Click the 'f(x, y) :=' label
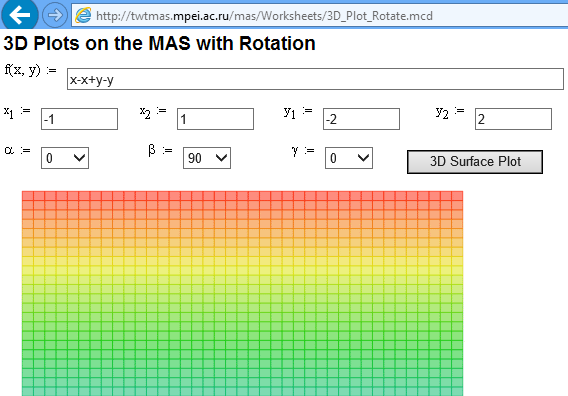This screenshot has height=396, width=568. point(30,70)
